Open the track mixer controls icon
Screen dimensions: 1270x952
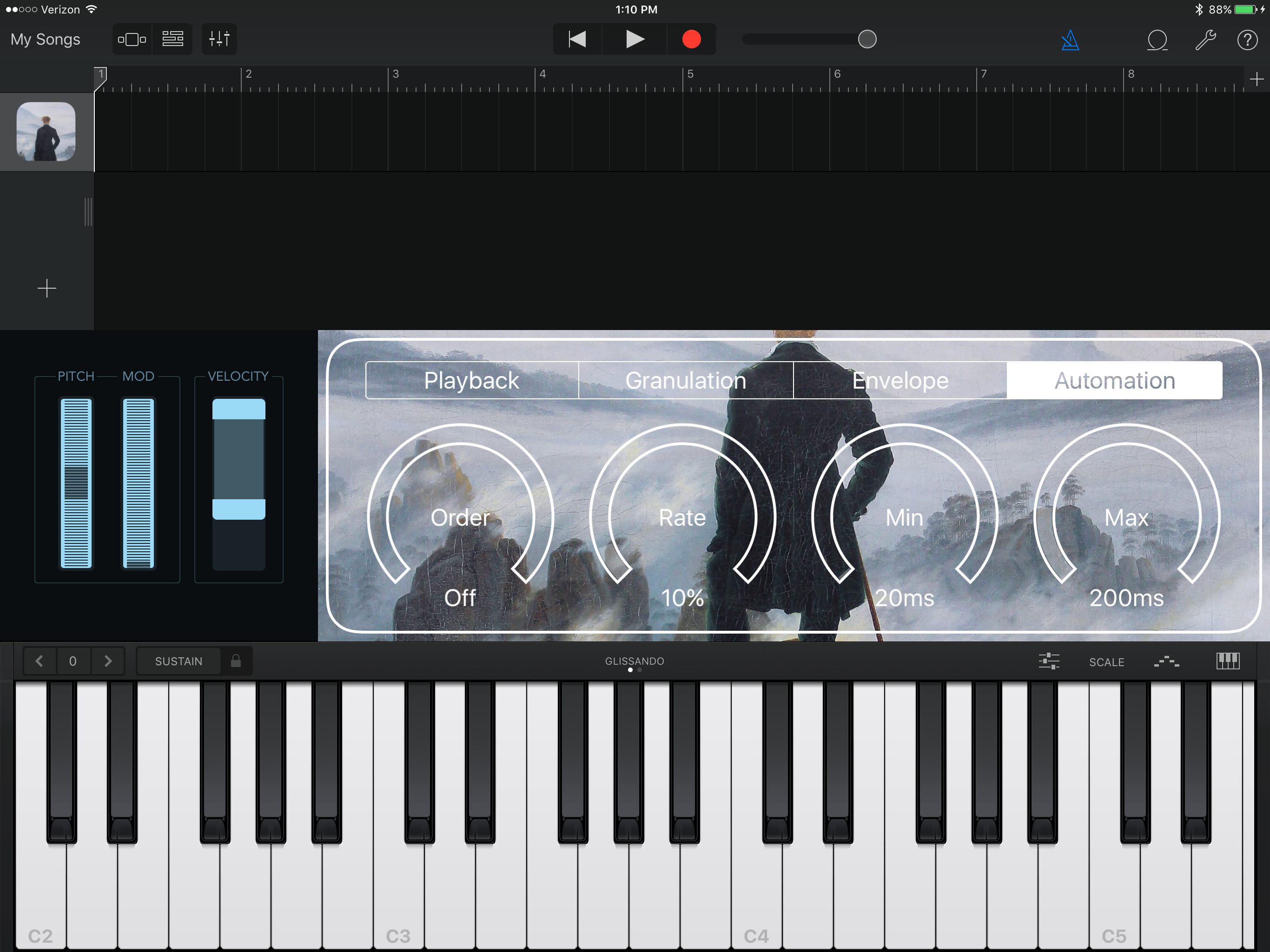[219, 39]
